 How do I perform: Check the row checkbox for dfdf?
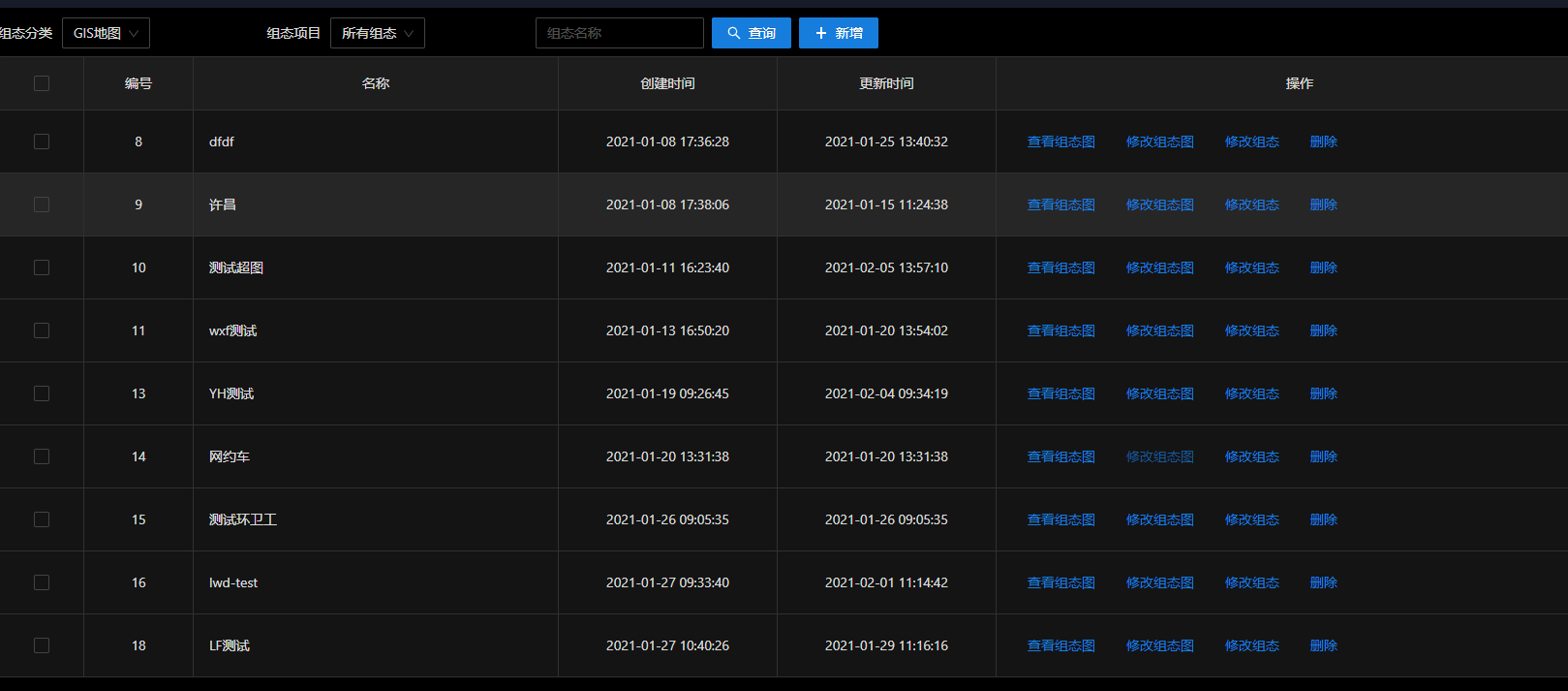click(x=42, y=141)
